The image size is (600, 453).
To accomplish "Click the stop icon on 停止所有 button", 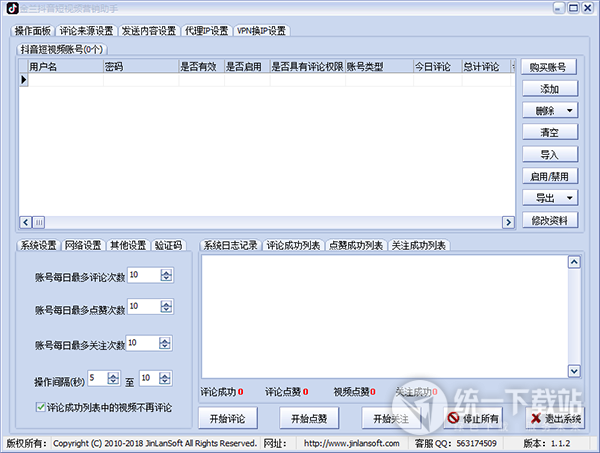I will coord(454,417).
